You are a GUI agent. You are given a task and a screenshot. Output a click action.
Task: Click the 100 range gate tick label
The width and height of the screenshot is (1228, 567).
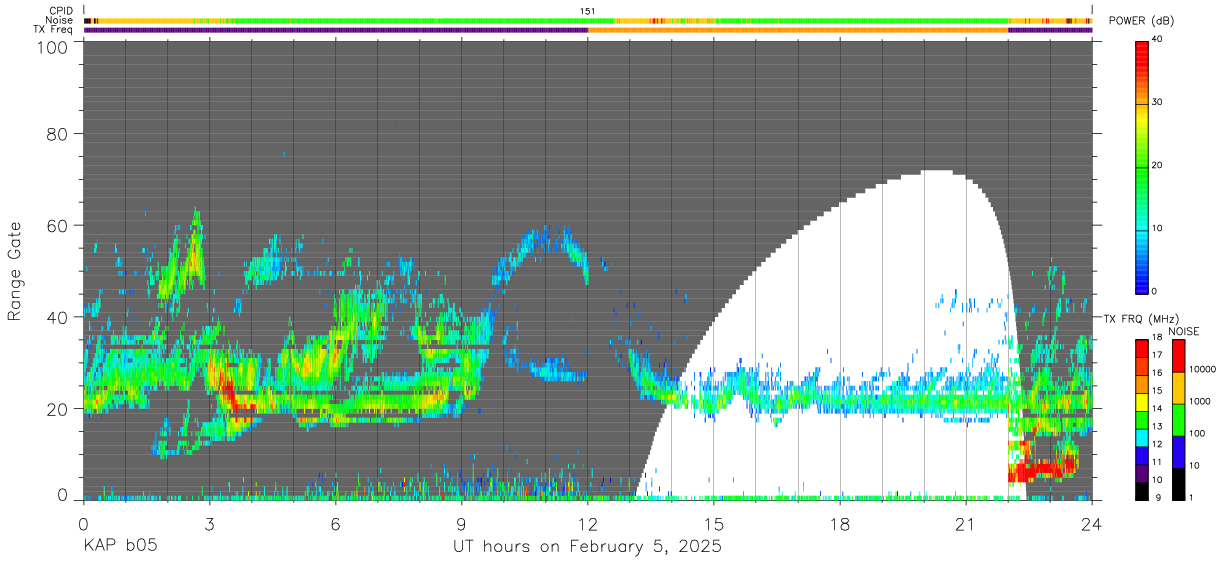point(53,47)
